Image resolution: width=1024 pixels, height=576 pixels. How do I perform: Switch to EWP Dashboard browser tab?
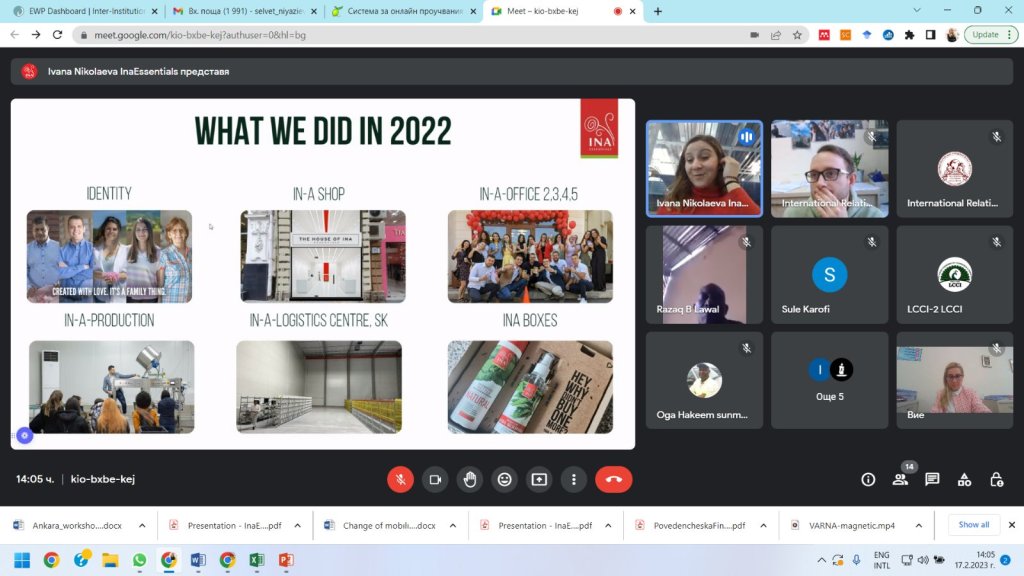pyautogui.click(x=84, y=11)
